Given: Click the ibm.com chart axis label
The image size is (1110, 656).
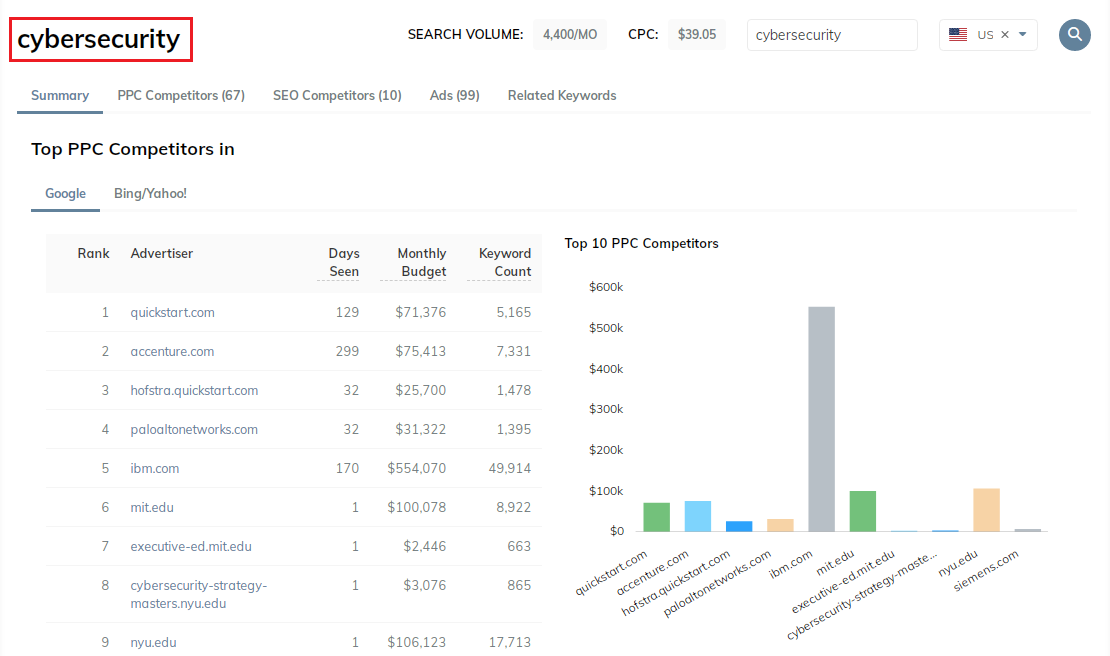Looking at the screenshot, I should [x=791, y=565].
